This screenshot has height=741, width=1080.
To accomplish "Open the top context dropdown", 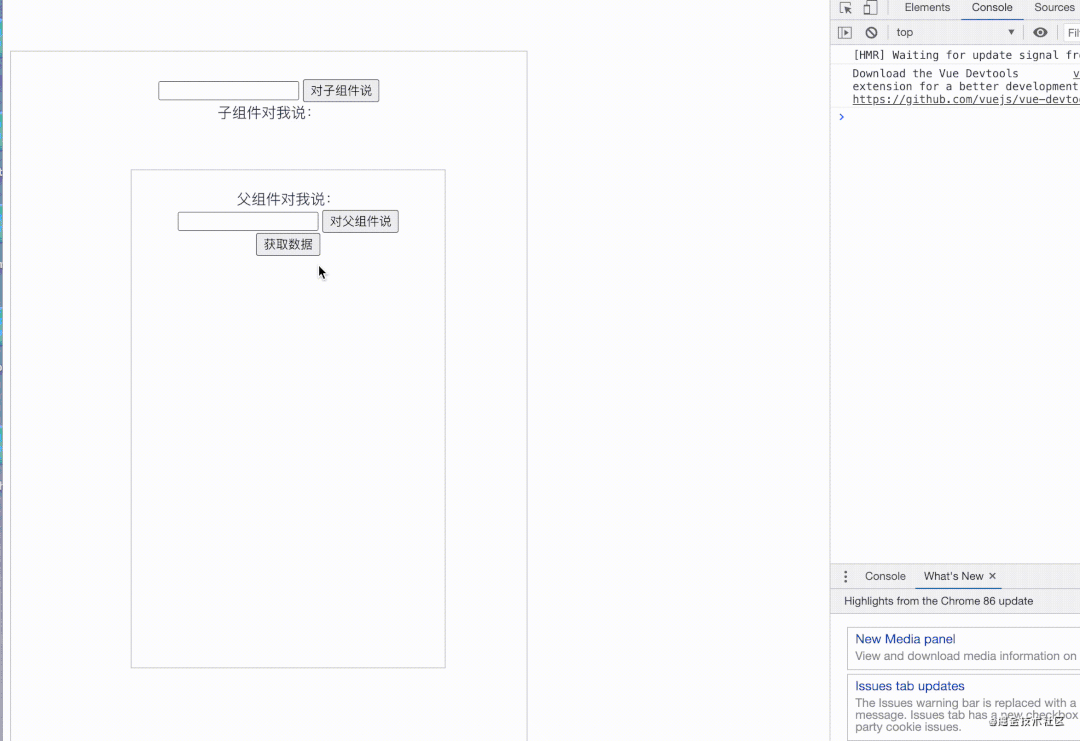I will 954,33.
